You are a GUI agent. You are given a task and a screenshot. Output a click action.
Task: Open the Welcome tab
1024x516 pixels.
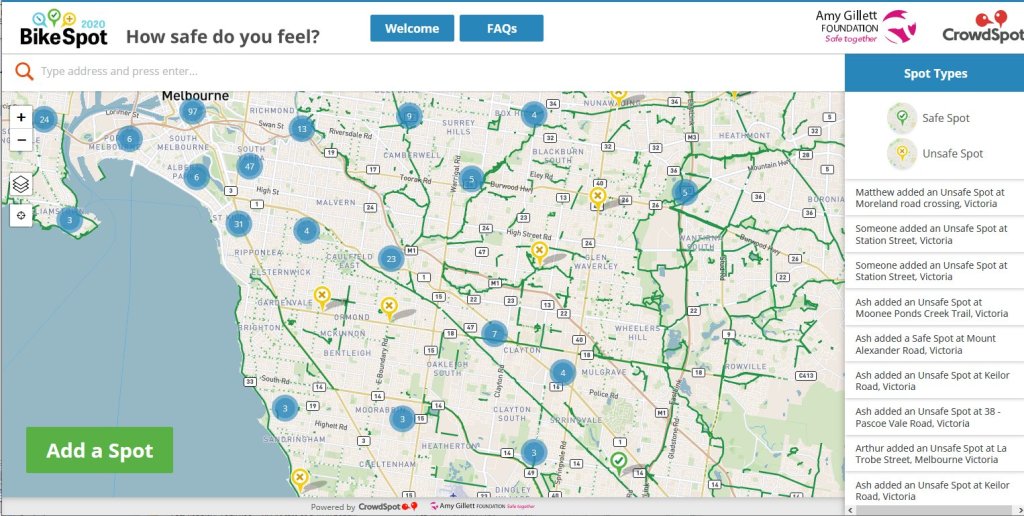coord(412,28)
